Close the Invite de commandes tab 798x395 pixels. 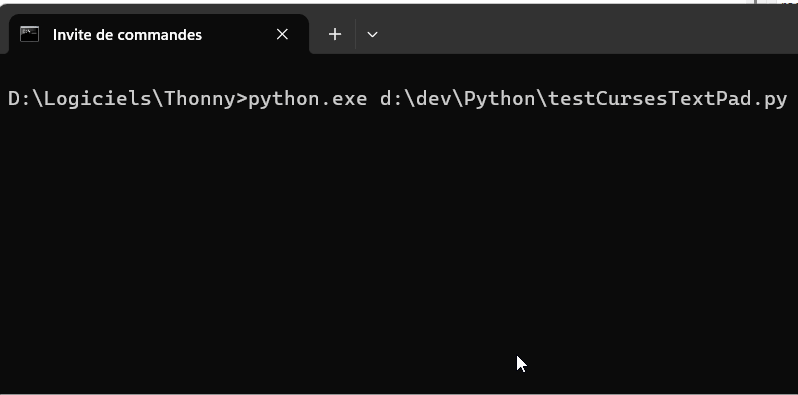click(282, 34)
